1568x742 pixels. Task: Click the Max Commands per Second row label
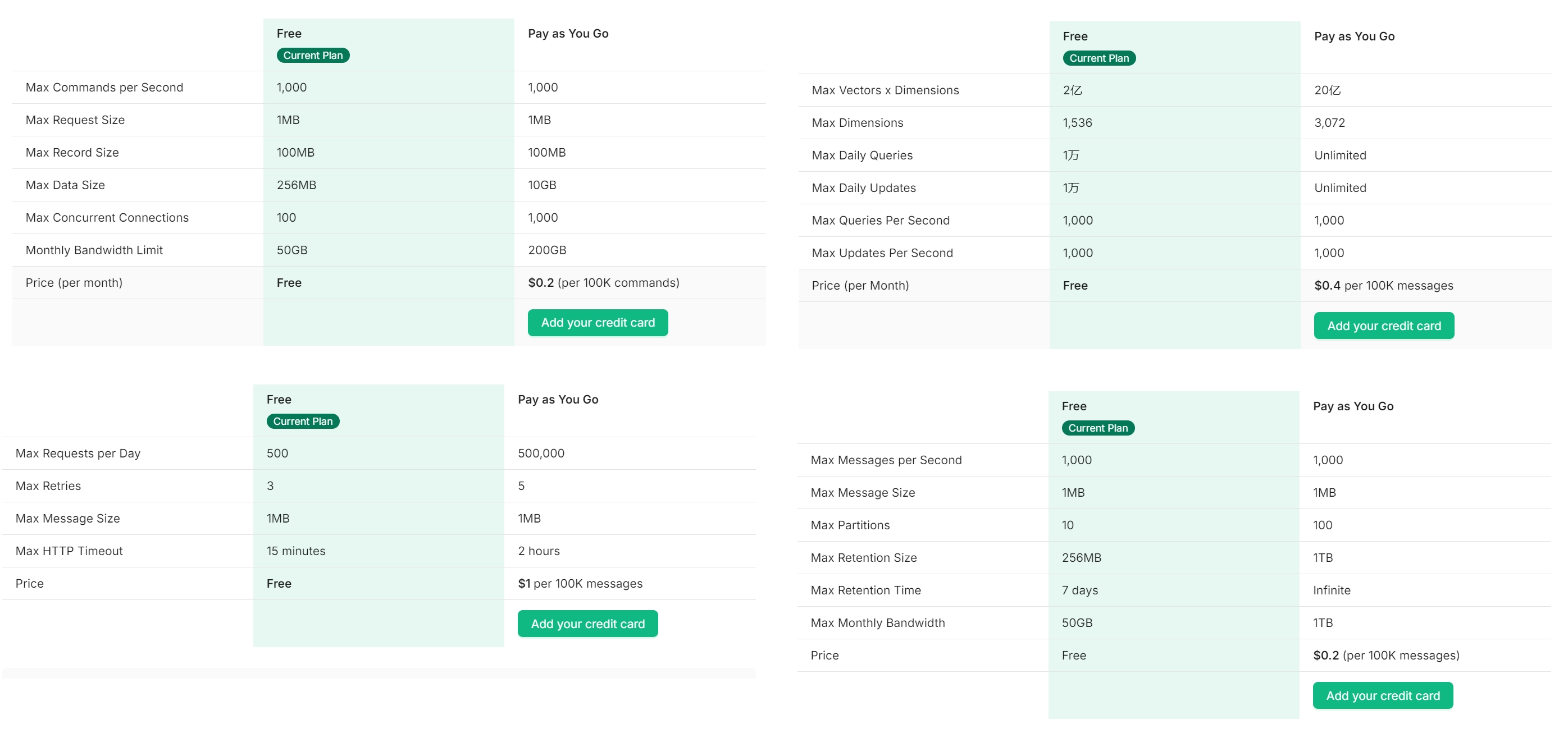(x=103, y=87)
